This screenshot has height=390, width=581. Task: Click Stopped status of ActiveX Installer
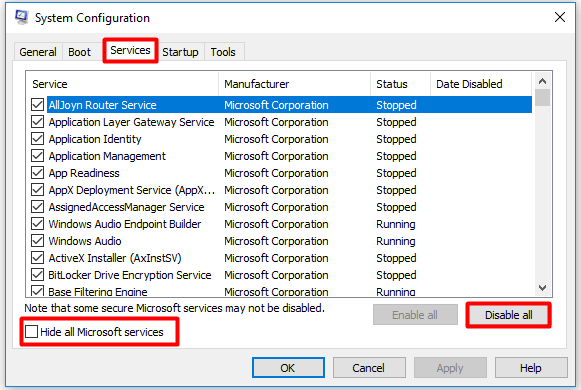pos(396,259)
